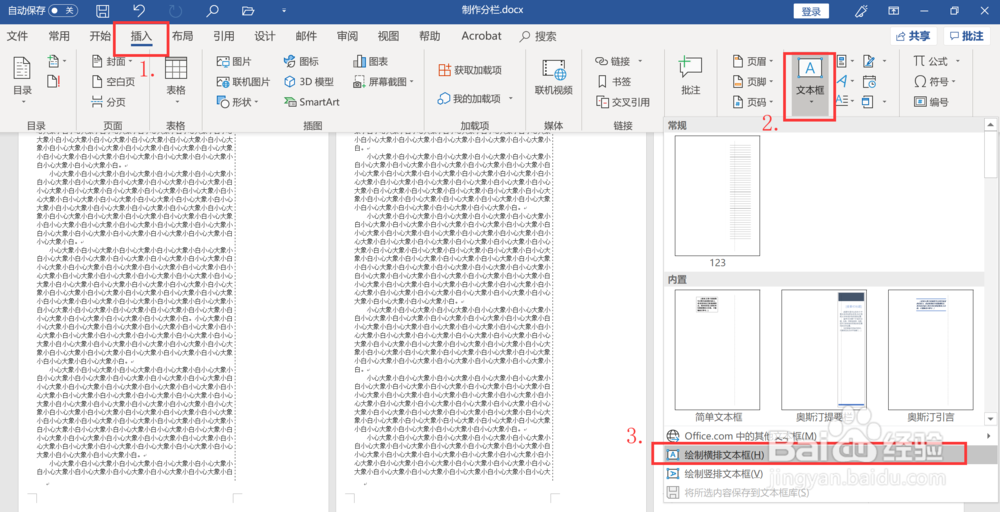
Task: Open the 表格 table dropdown
Action: click(x=175, y=80)
